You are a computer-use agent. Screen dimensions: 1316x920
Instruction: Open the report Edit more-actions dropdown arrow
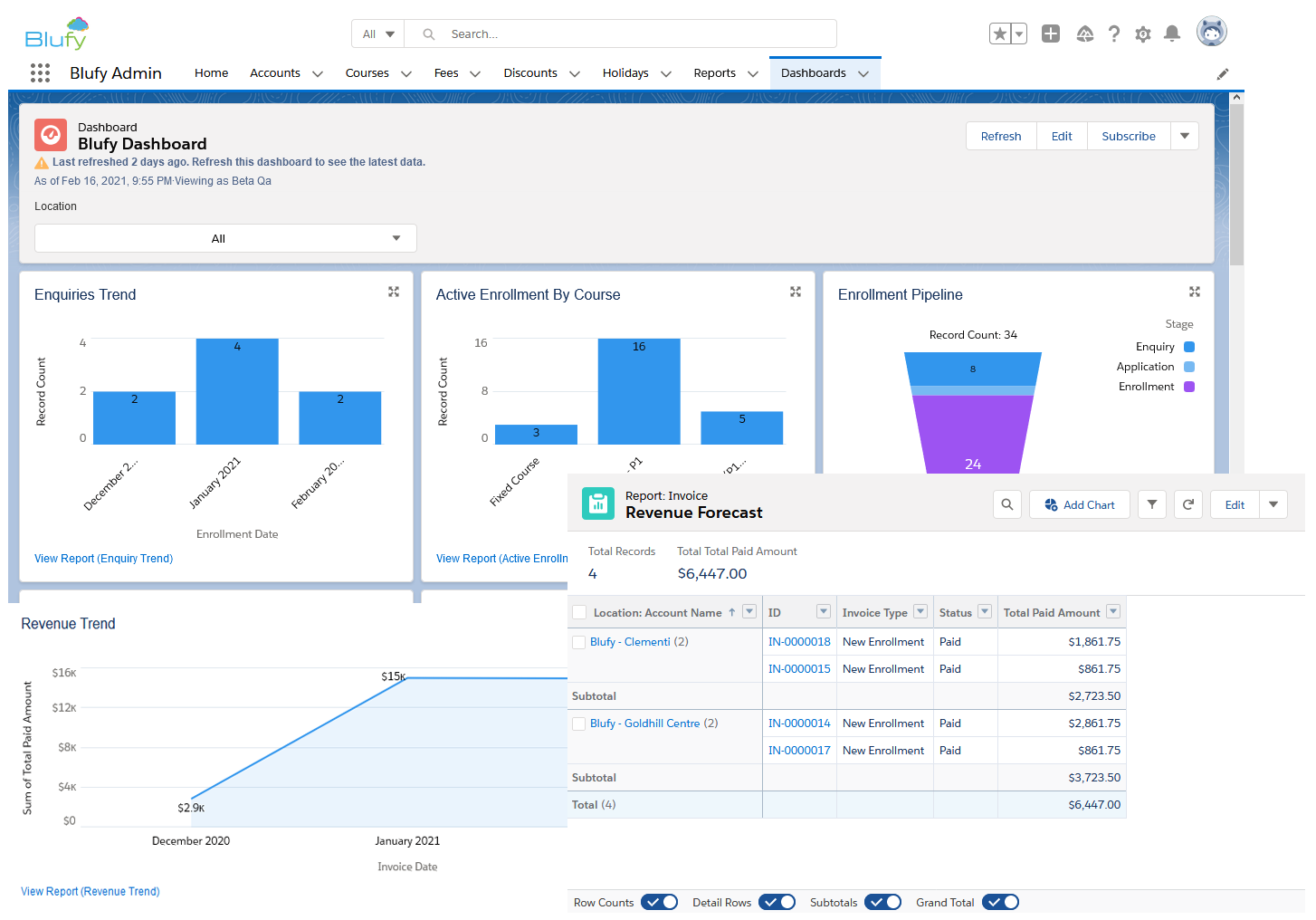click(1273, 504)
